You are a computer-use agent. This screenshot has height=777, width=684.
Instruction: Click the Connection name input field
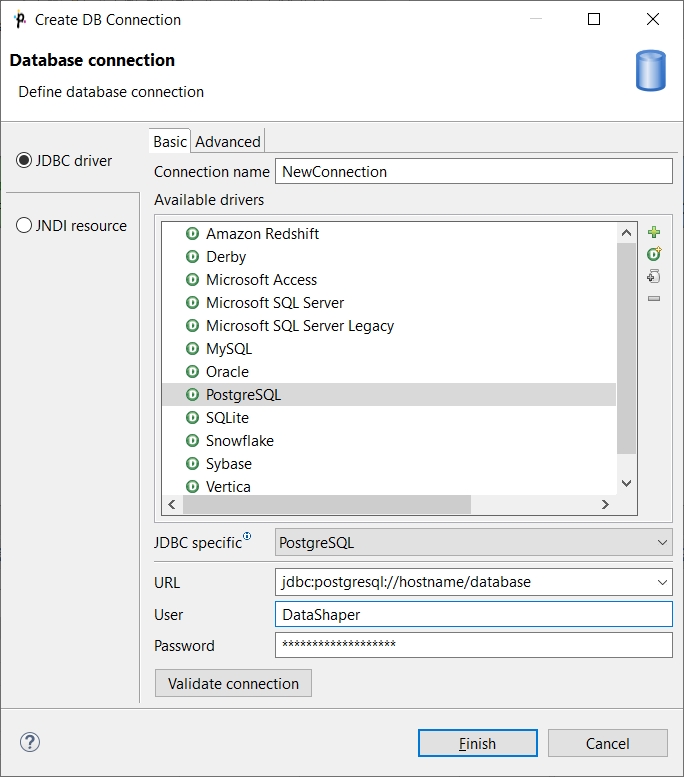click(473, 172)
